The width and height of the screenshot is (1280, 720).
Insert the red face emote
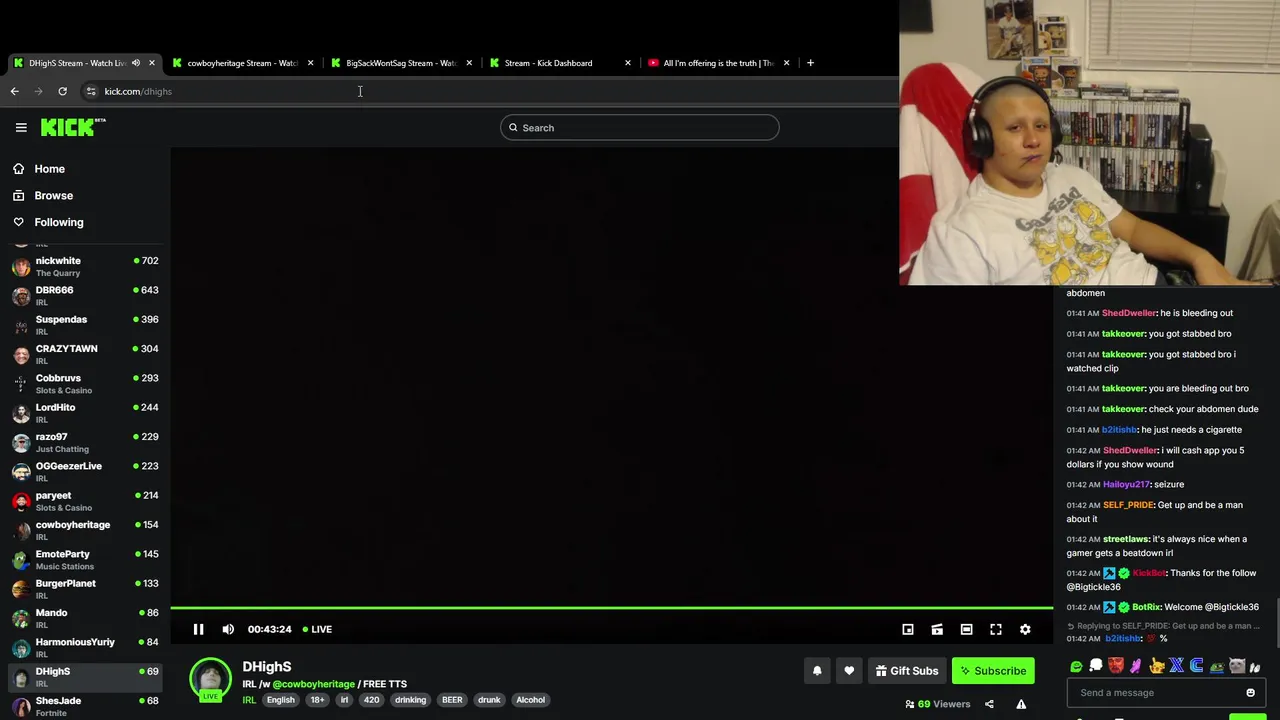(x=1116, y=666)
